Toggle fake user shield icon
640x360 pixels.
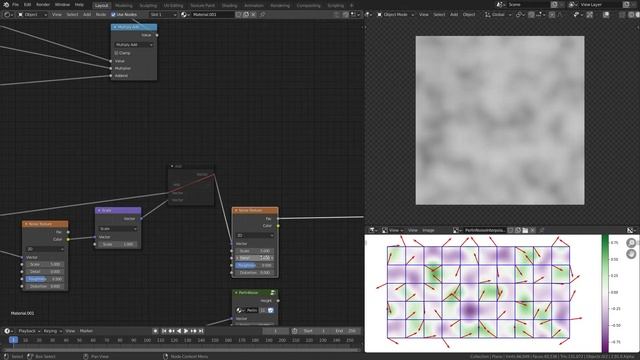(238, 15)
